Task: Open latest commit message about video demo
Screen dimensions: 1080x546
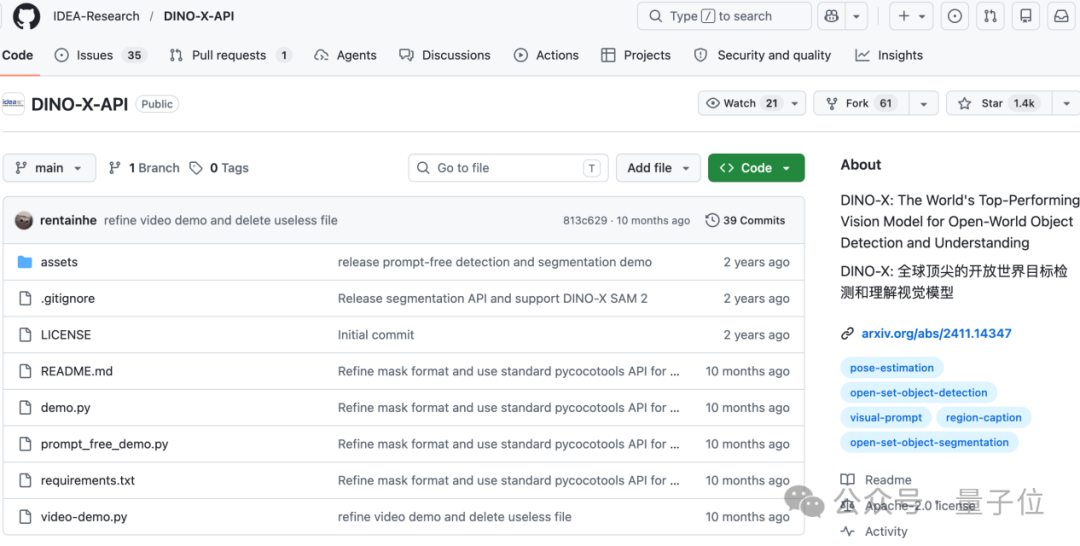Action: [x=220, y=220]
